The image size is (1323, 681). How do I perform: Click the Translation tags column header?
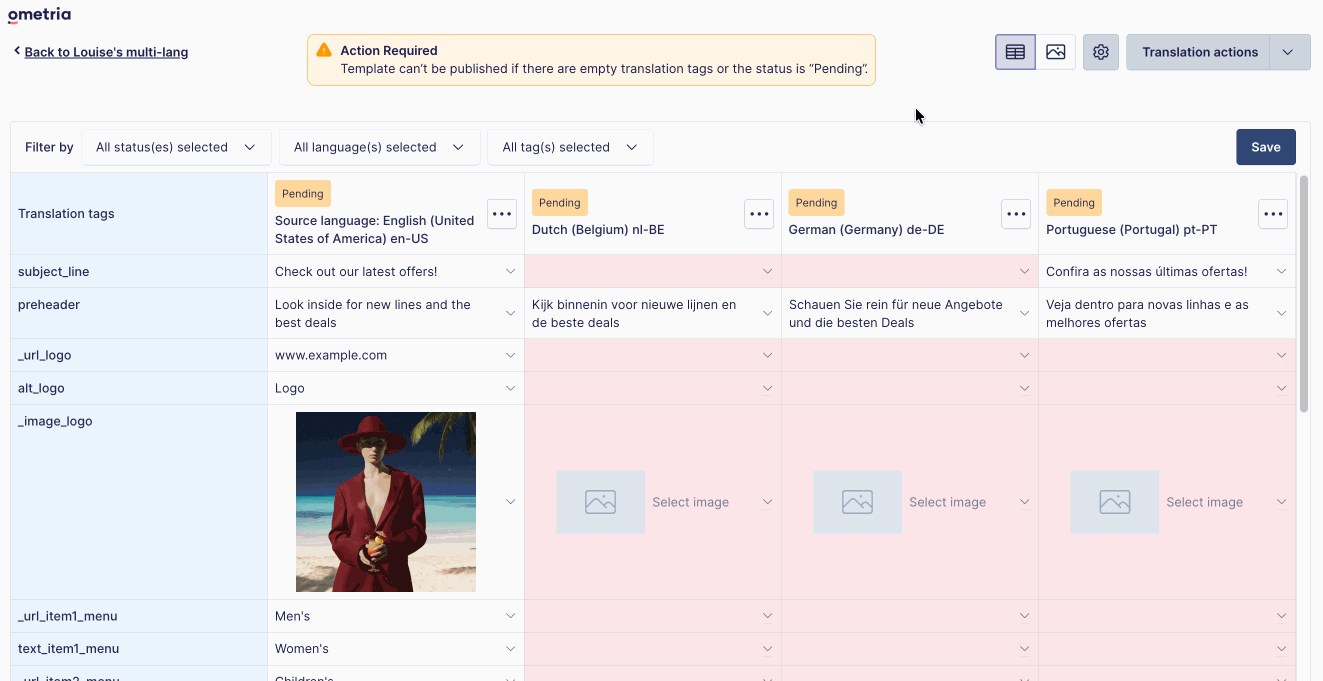(x=66, y=213)
